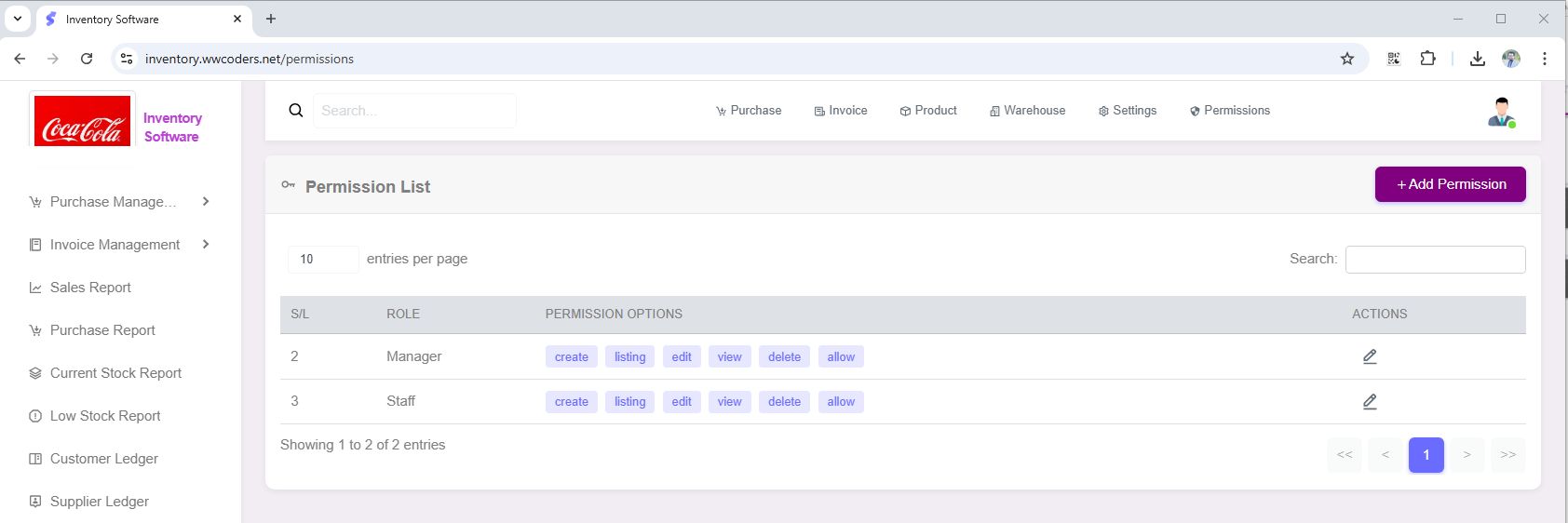Go to Settings in top navigation

click(1128, 111)
